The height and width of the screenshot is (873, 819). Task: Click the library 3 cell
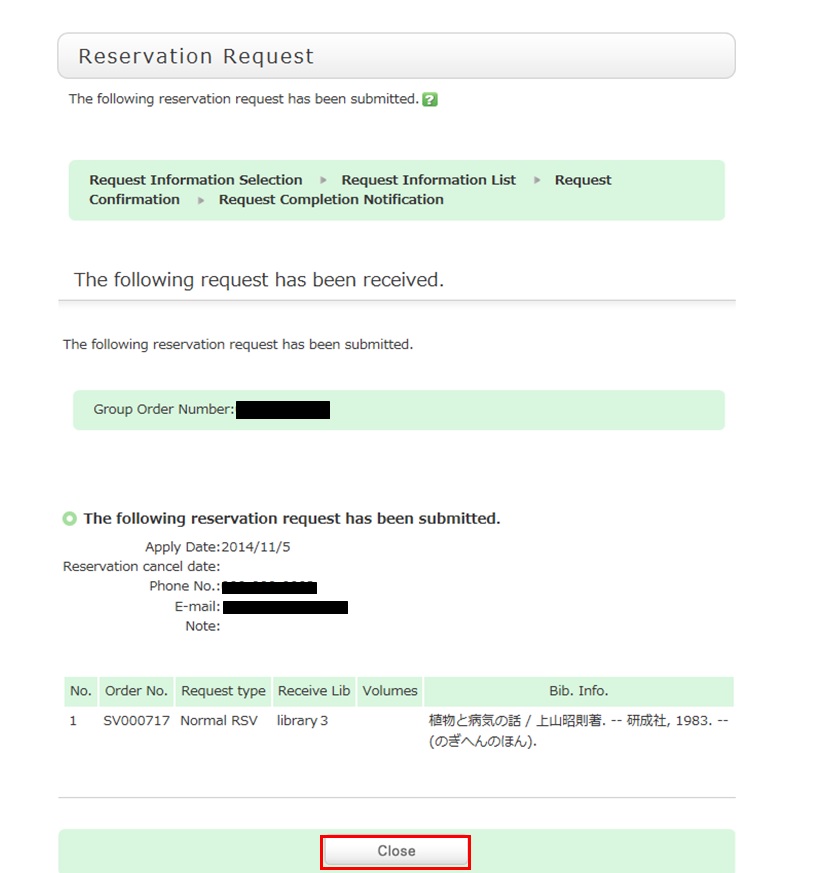click(x=302, y=721)
